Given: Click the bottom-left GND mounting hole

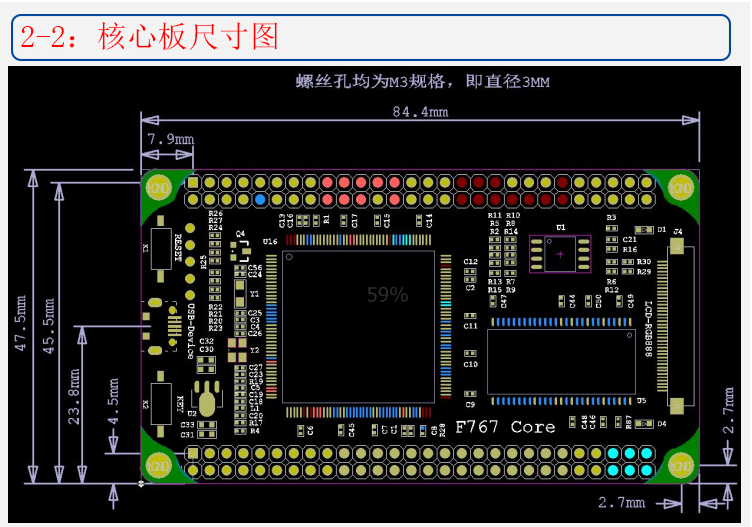Looking at the screenshot, I should pos(159,465).
